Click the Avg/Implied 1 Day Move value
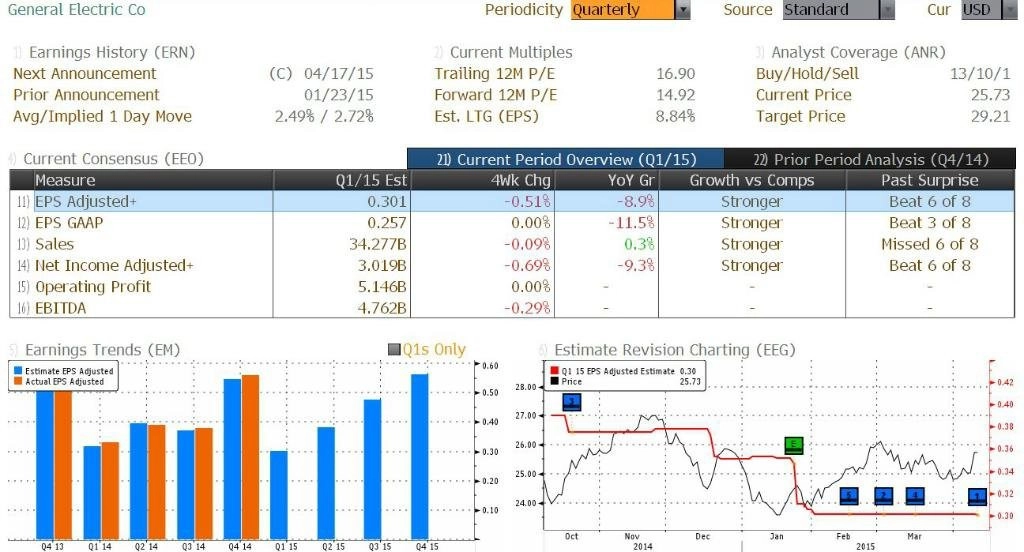Screen dimensions: 1024x552 324,116
